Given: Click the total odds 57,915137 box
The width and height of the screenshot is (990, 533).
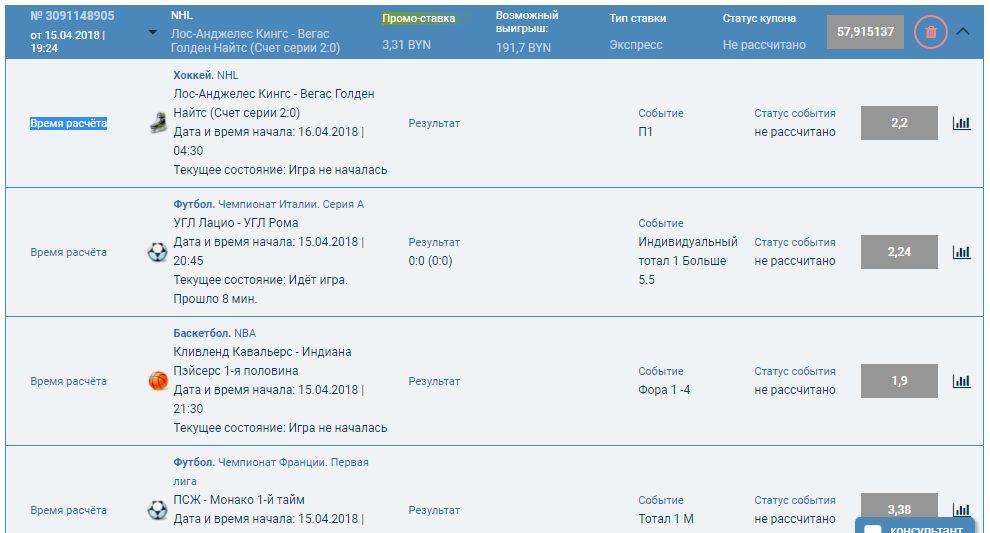Looking at the screenshot, I should 865,32.
